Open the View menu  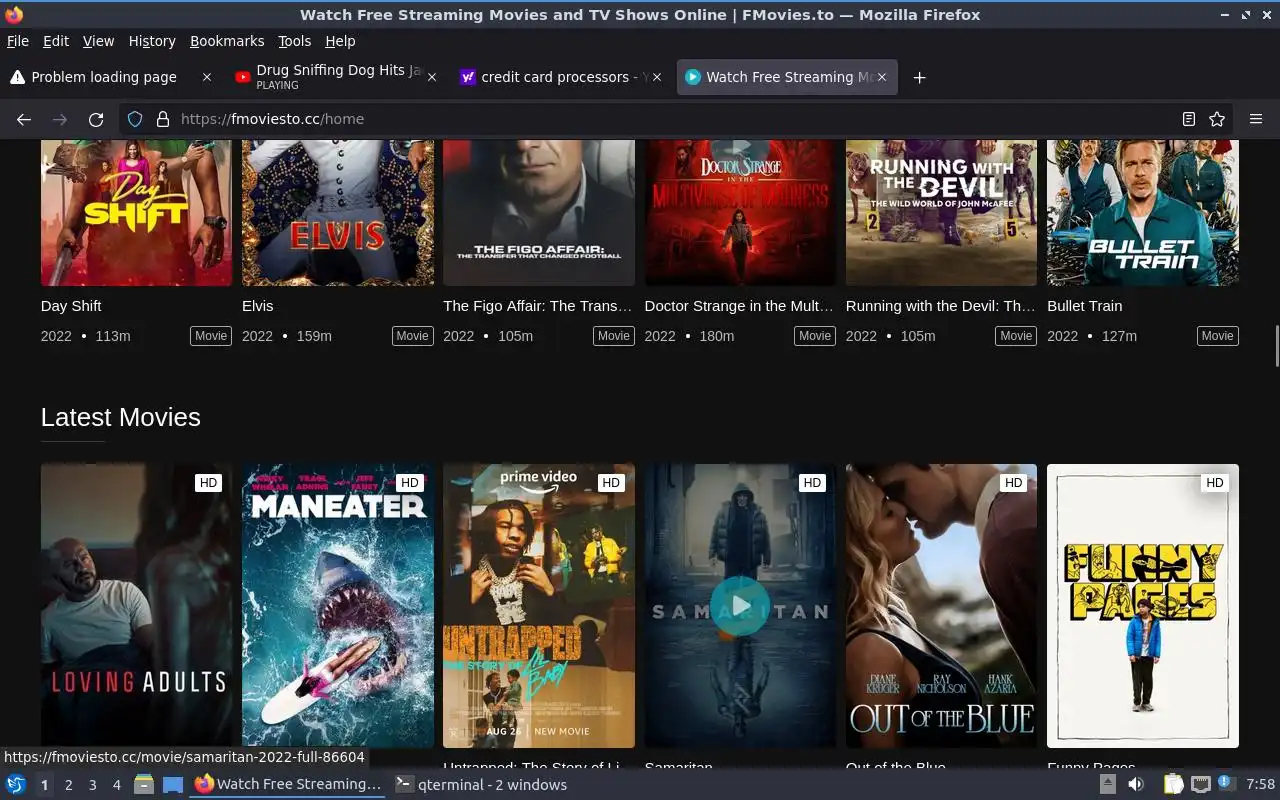[x=98, y=41]
